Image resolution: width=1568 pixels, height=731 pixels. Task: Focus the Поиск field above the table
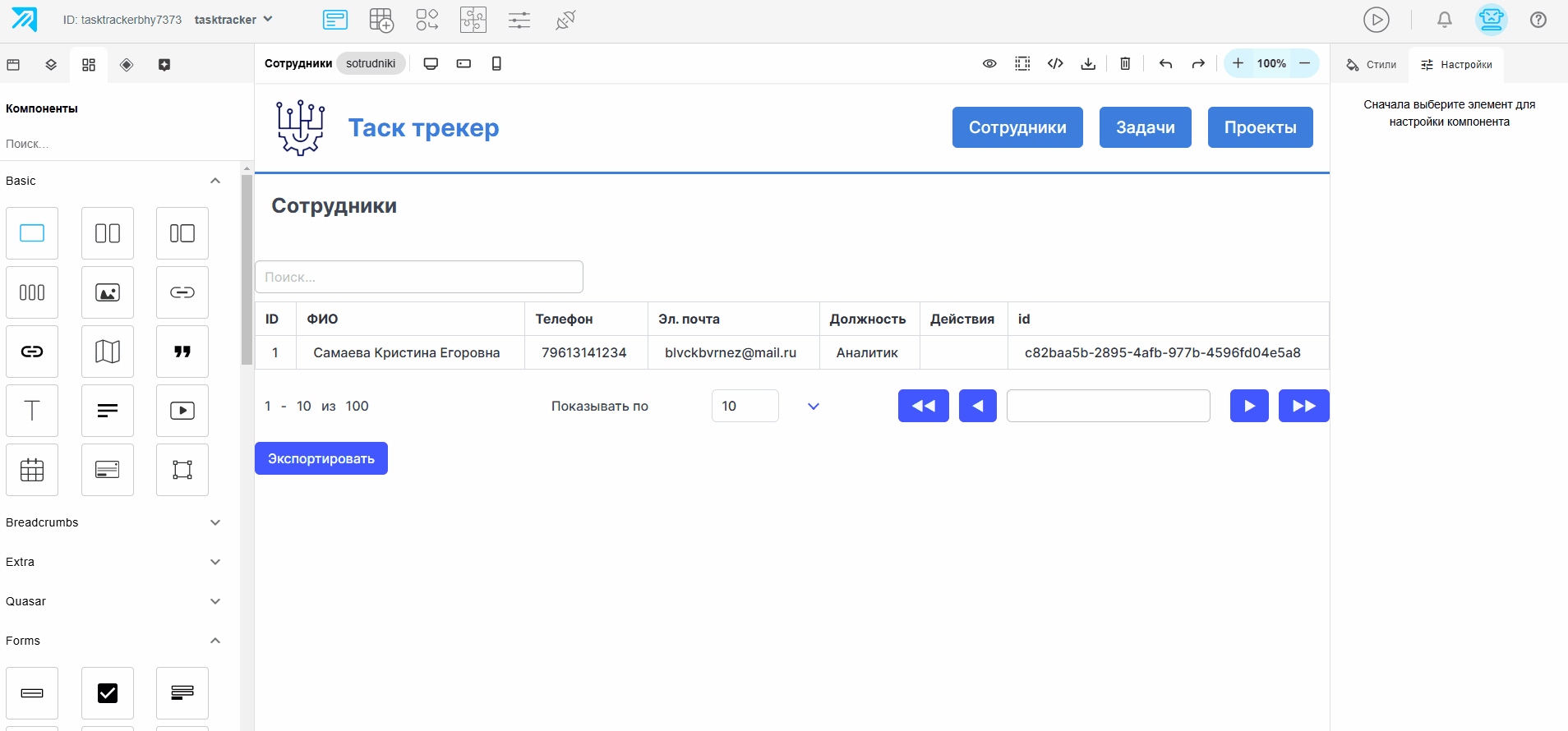click(419, 277)
